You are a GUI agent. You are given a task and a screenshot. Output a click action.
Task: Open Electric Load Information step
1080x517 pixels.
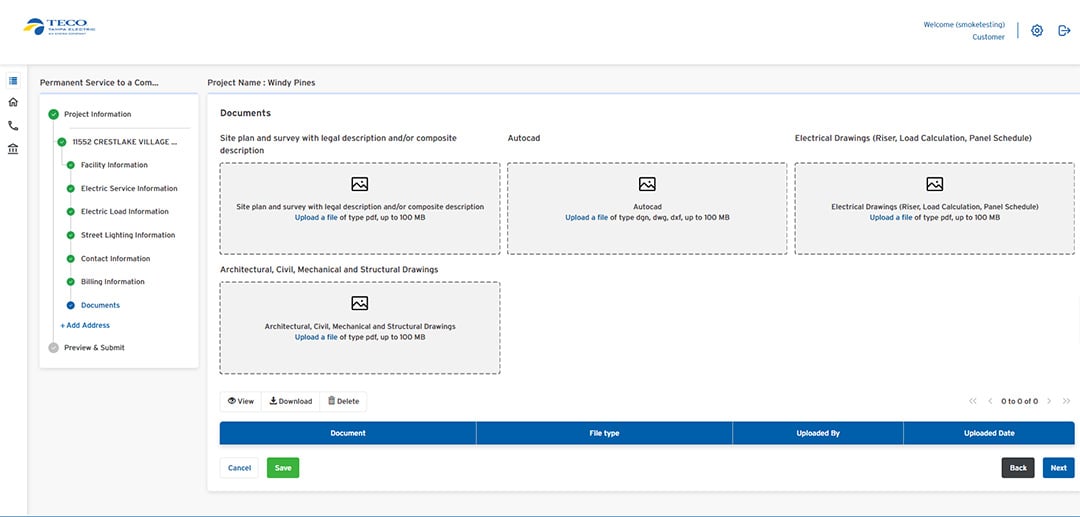124,212
